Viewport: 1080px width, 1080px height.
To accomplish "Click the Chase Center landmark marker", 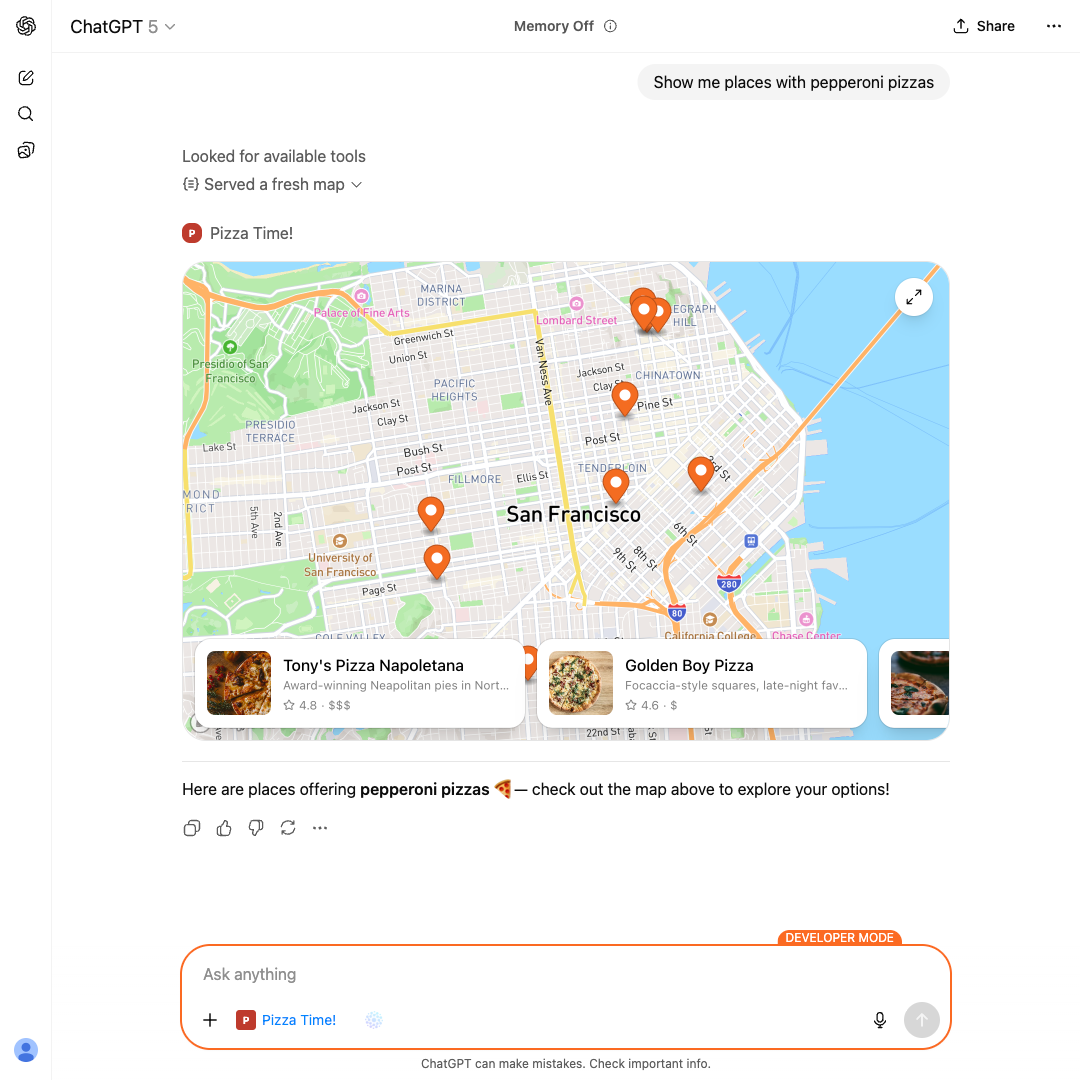I will click(x=806, y=619).
